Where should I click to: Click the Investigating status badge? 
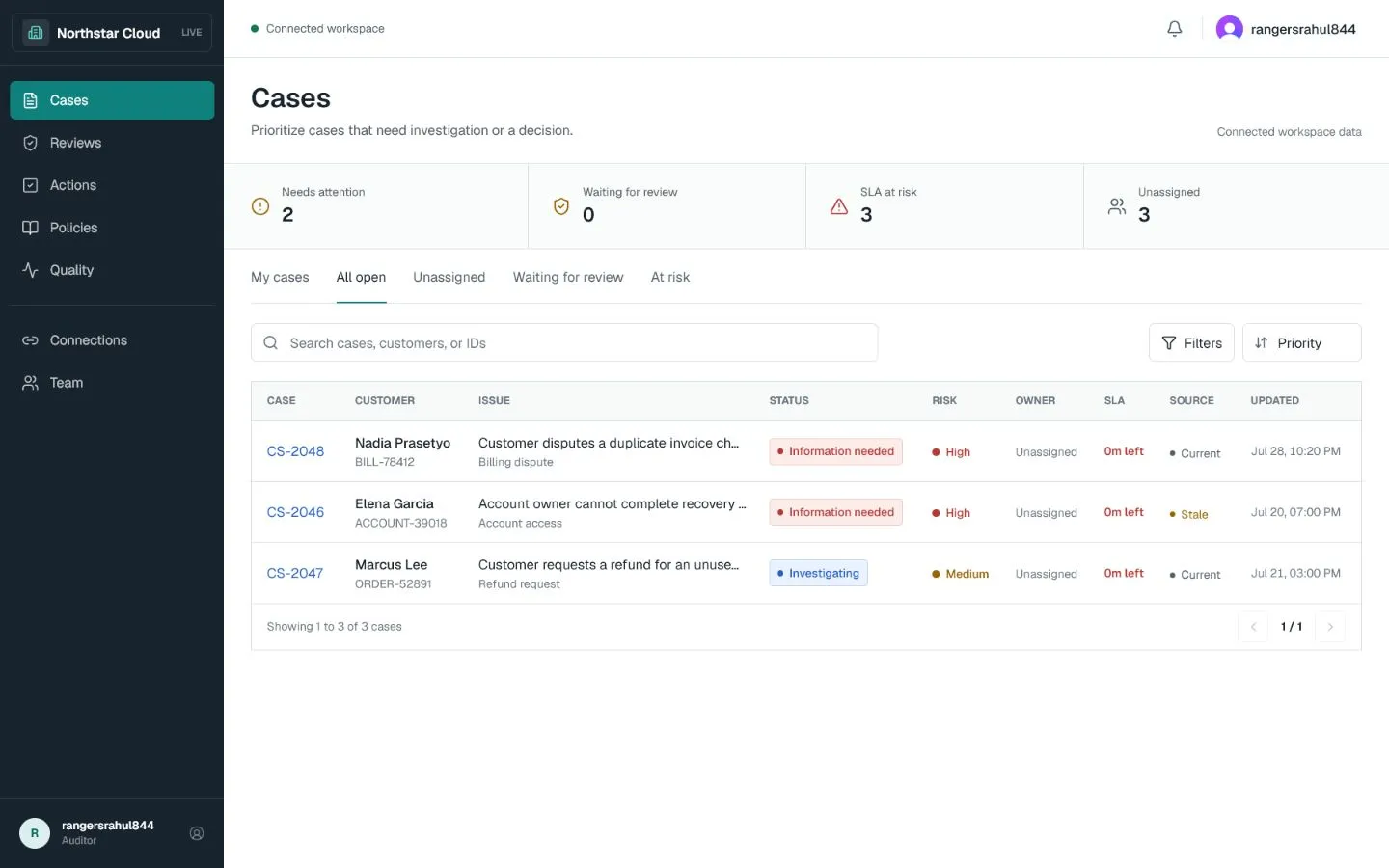tap(818, 573)
